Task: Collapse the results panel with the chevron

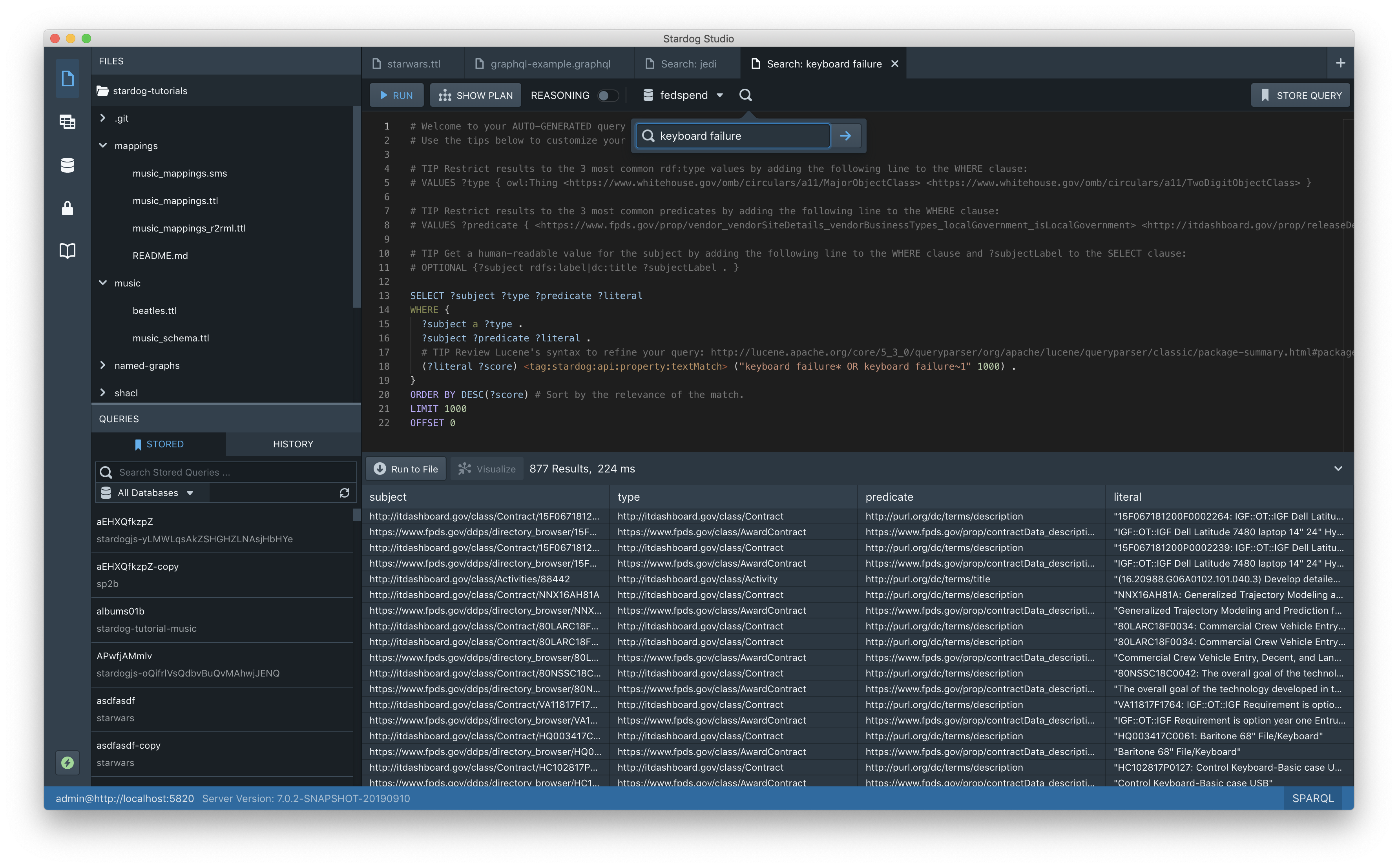Action: click(x=1338, y=469)
